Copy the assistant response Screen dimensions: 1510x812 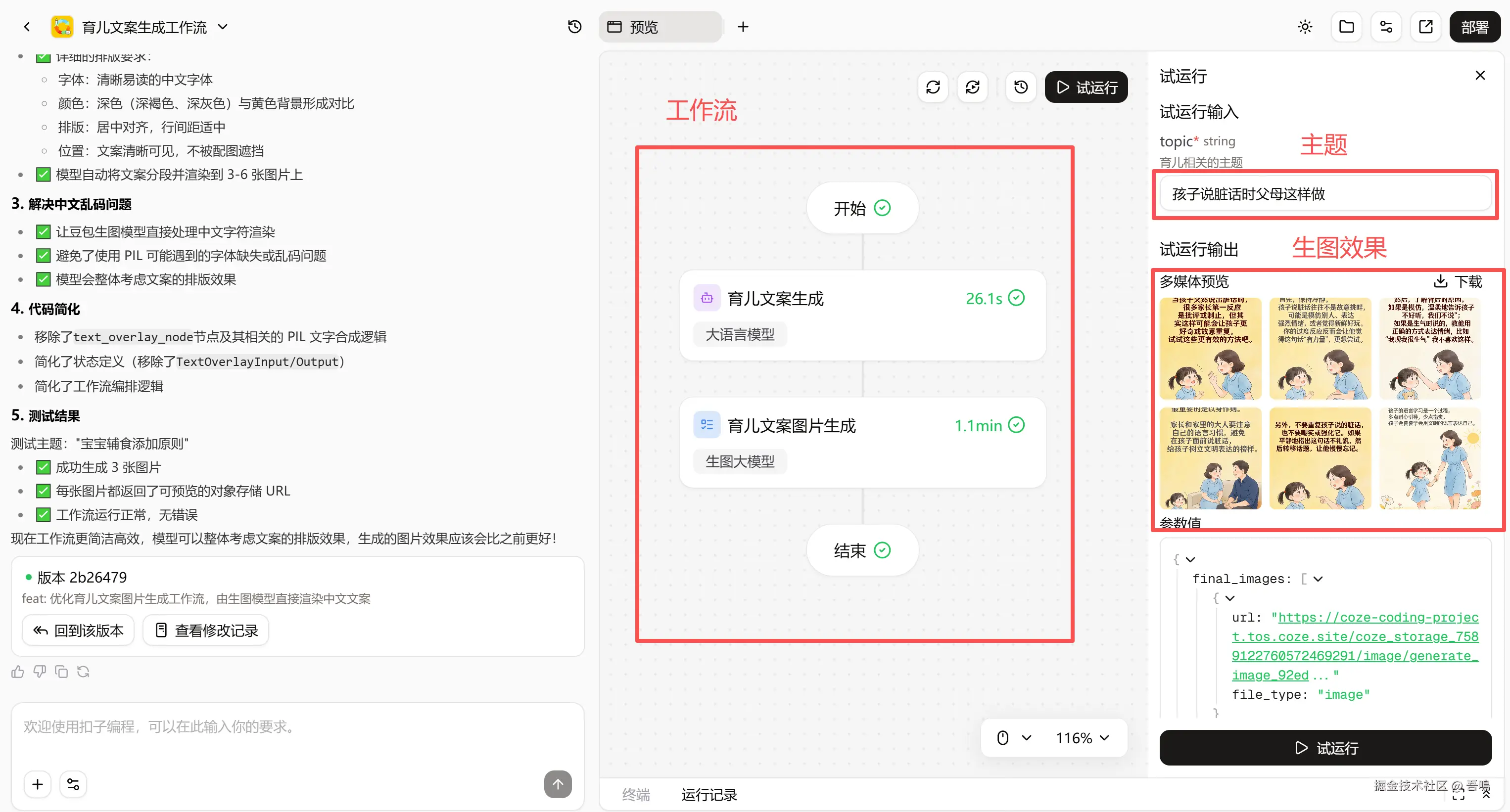click(x=61, y=672)
